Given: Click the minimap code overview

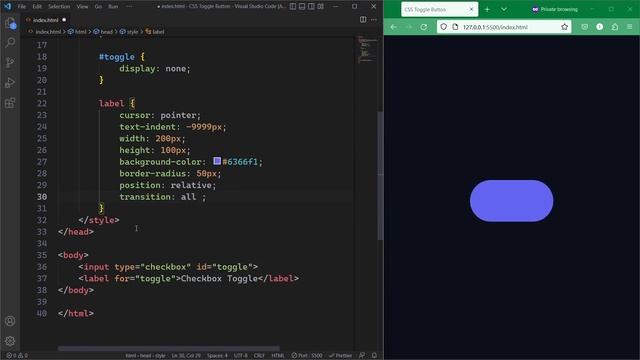Looking at the screenshot, I should [x=367, y=51].
